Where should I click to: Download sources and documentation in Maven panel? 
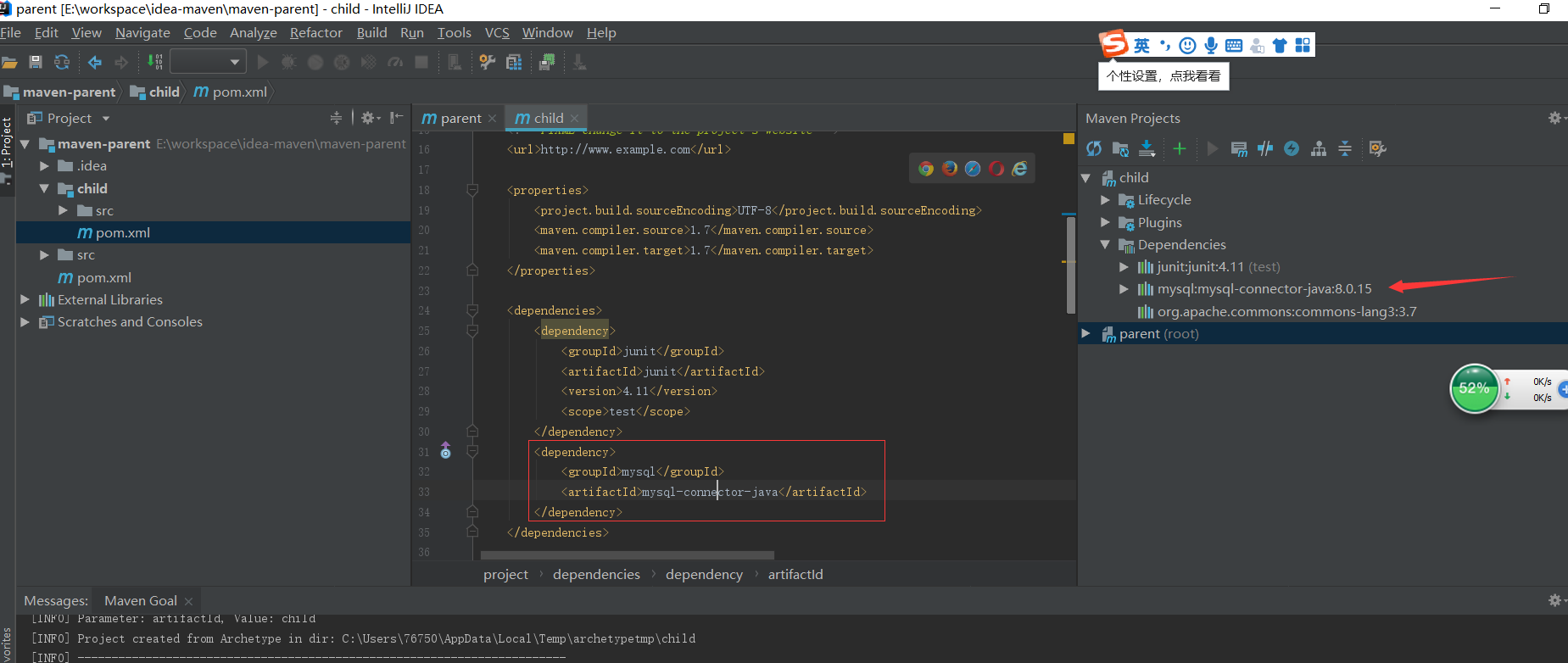pos(1147,149)
